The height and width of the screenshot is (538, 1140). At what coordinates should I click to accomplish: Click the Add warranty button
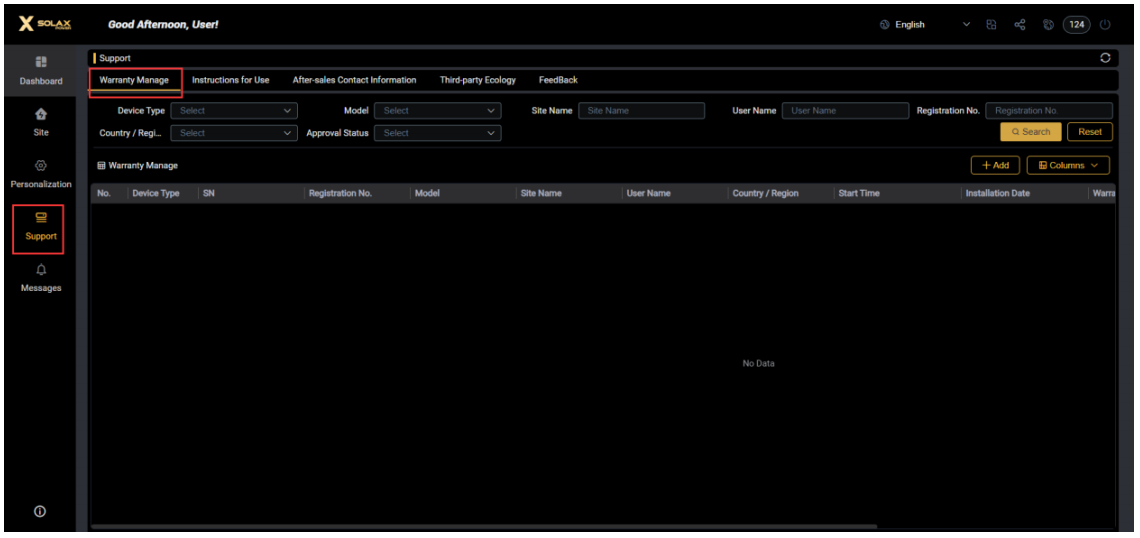995,166
